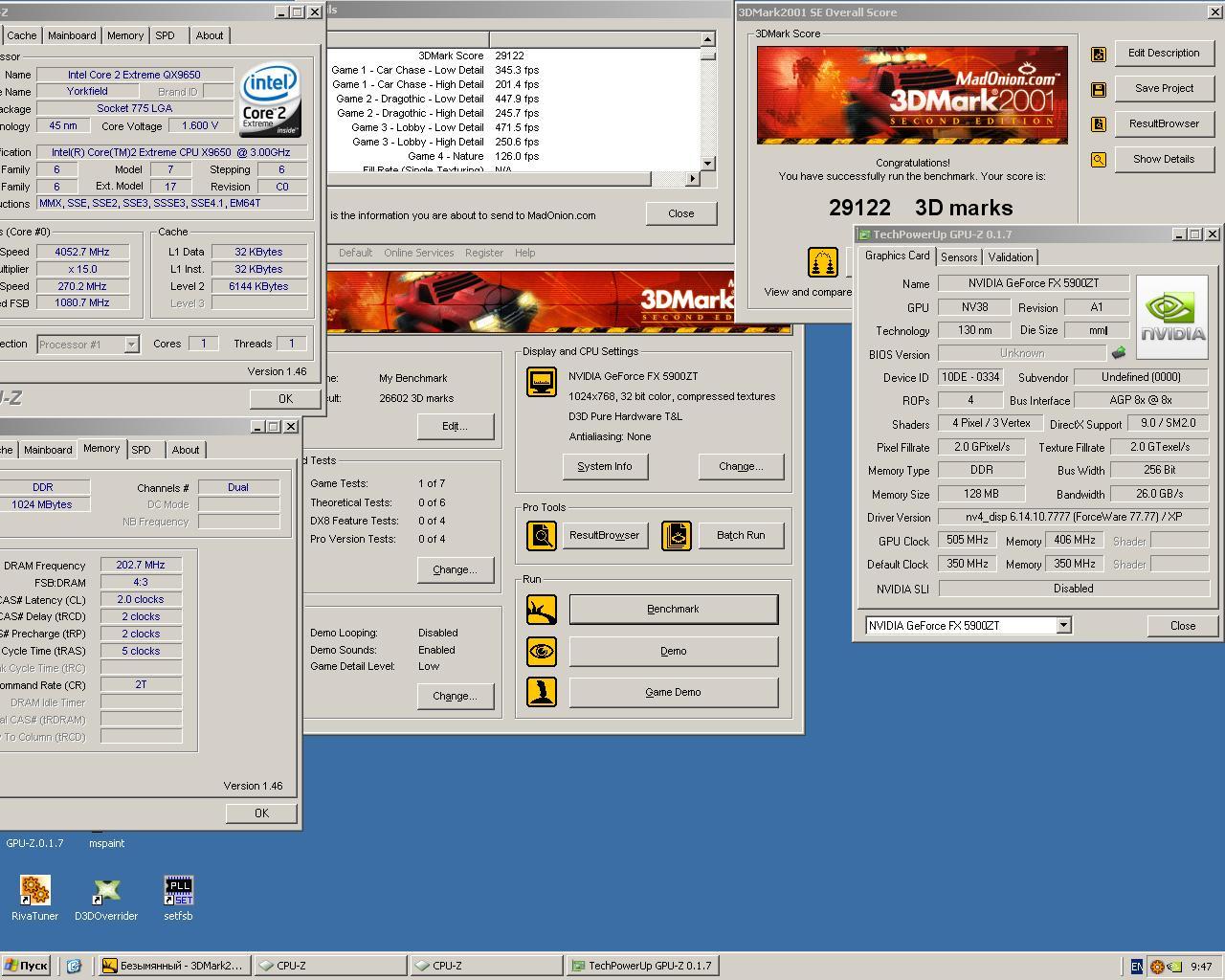Screen dimensions: 1225x980
Task: Click '3DMark Score' row in results list
Action: coord(514,56)
